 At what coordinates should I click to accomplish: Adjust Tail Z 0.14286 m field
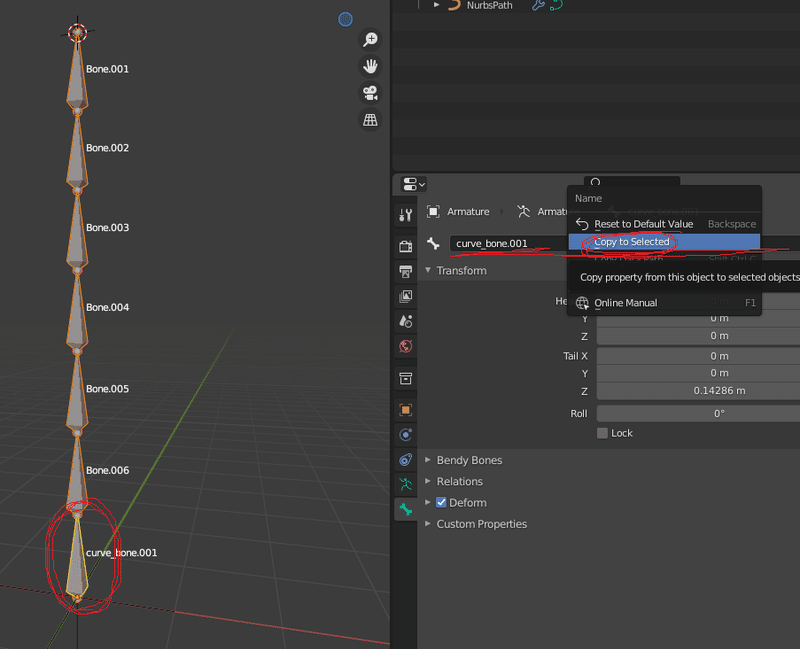click(698, 391)
